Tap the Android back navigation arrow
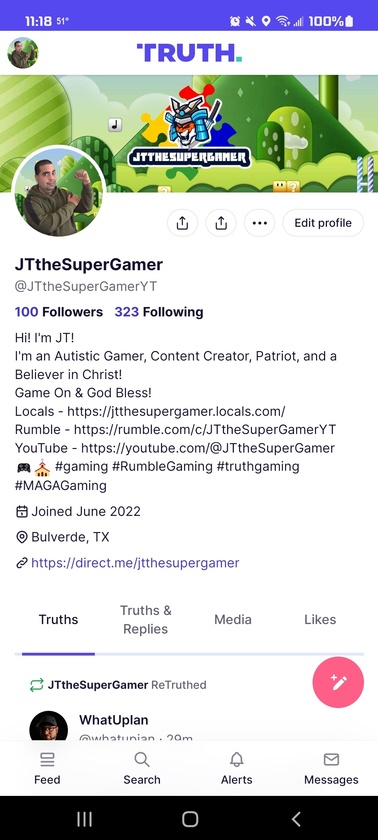 [296, 819]
